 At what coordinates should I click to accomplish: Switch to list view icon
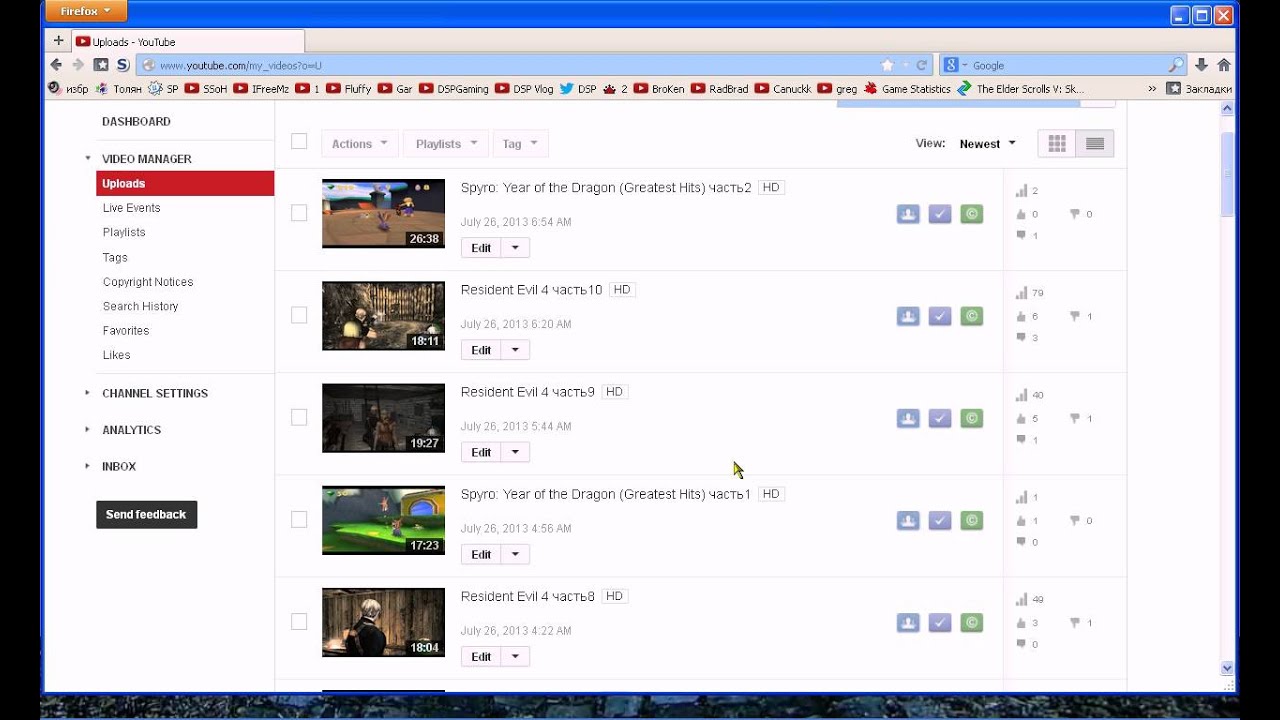[1095, 144]
